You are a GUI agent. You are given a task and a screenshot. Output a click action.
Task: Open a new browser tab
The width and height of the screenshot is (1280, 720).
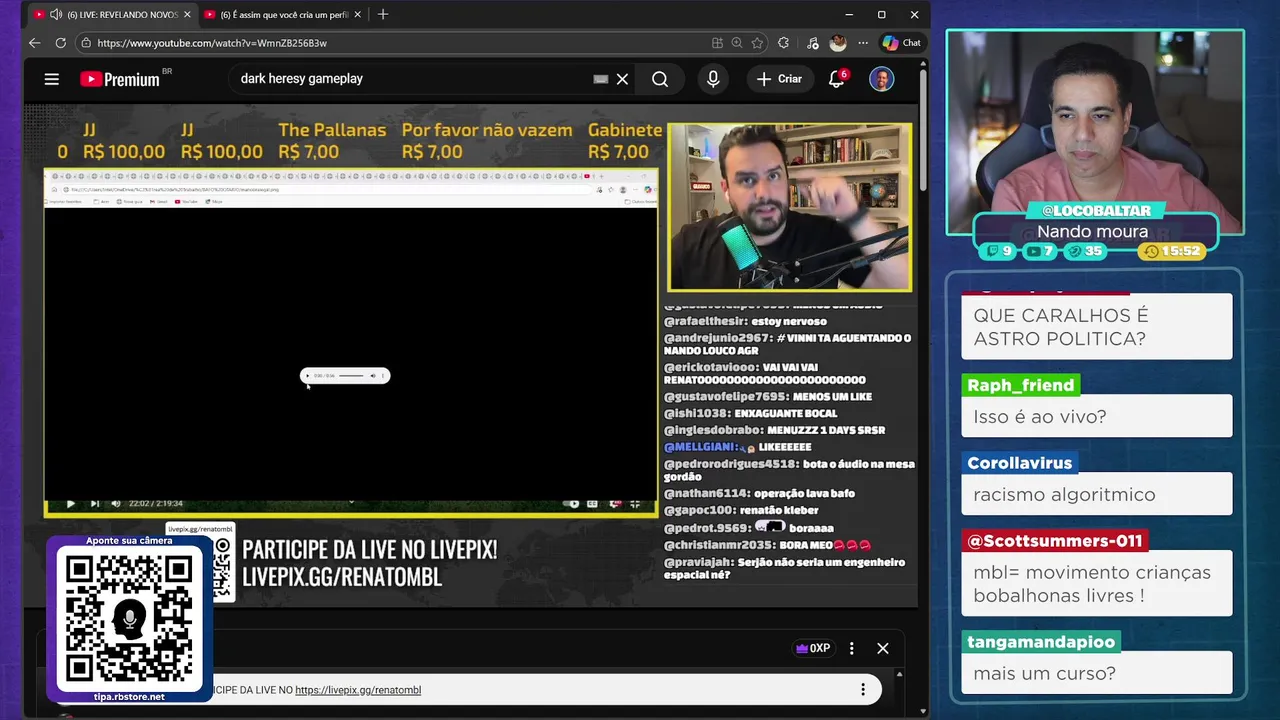(383, 15)
